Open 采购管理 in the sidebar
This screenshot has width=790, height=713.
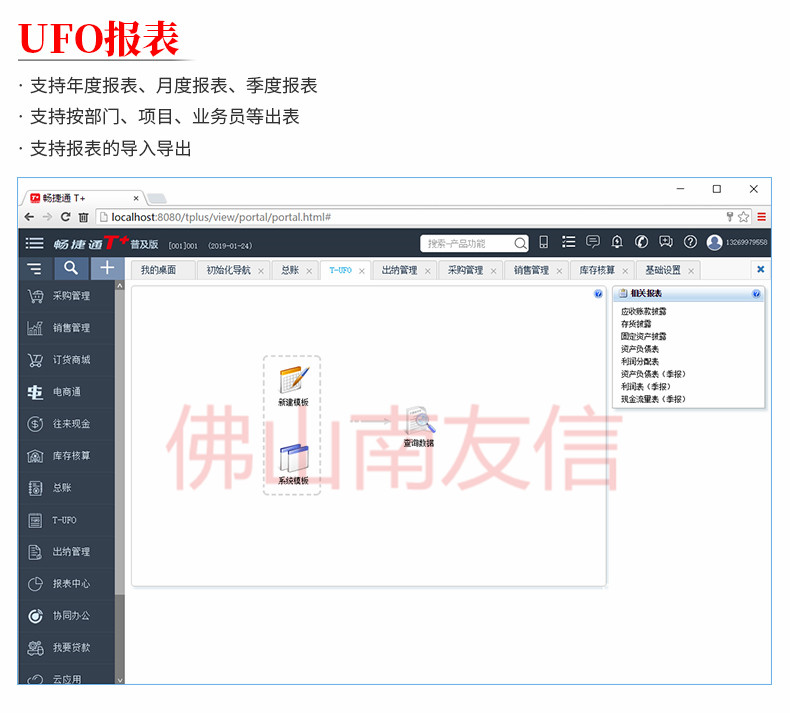67,296
